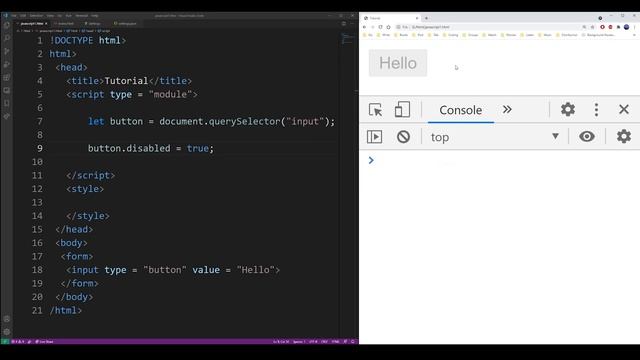The height and width of the screenshot is (360, 640).
Task: Click the inspect element picker icon in DevTools
Action: pos(375,110)
